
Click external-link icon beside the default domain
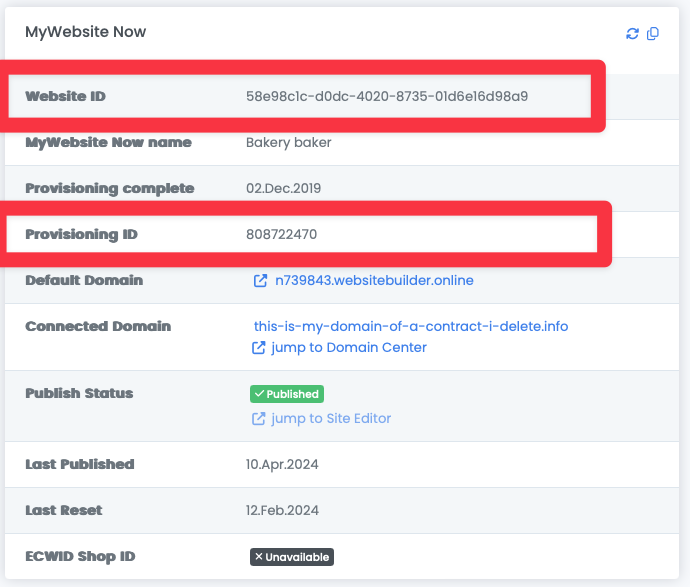pos(261,281)
